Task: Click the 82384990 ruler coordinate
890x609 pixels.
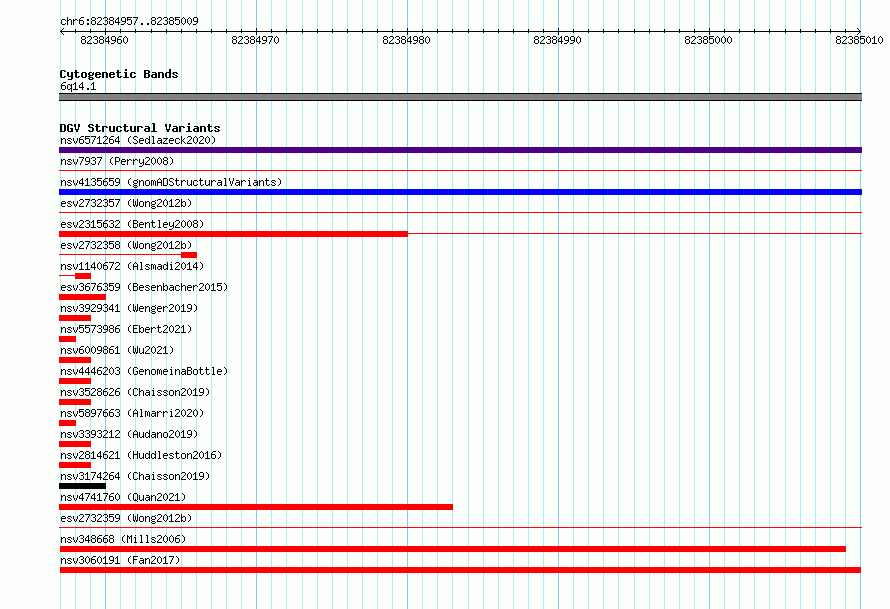Action: tap(557, 40)
